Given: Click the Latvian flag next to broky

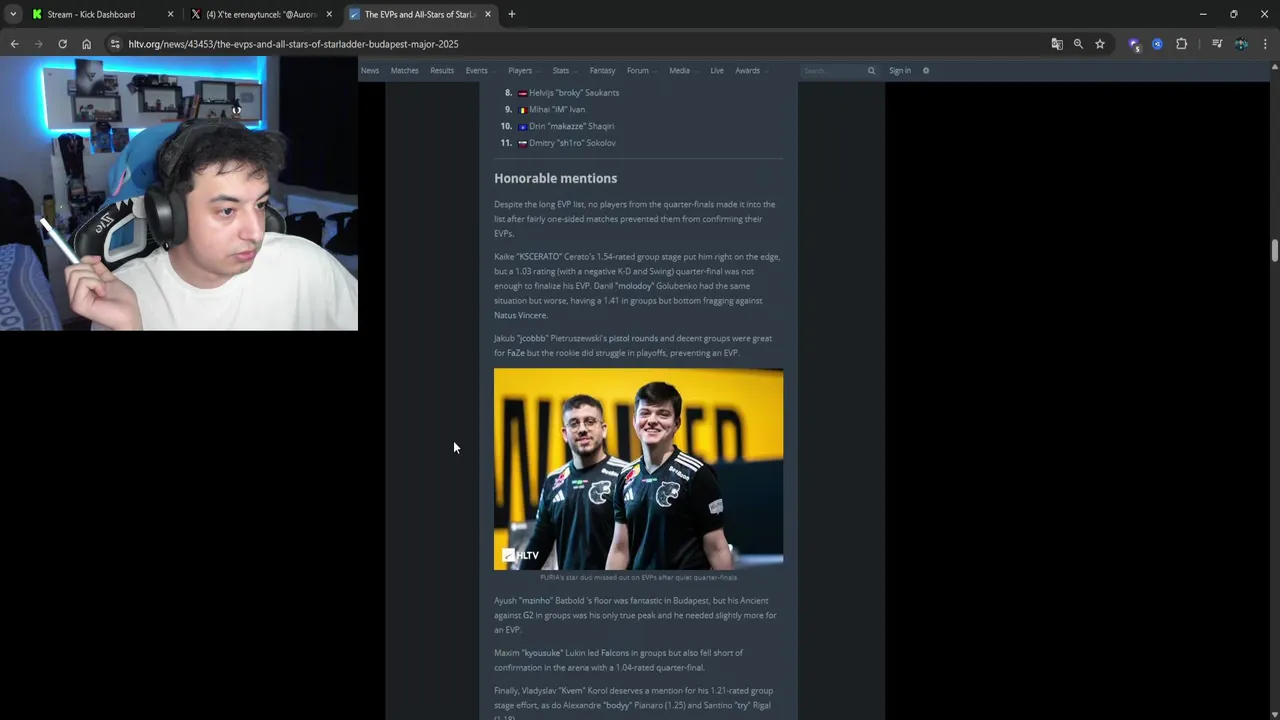Looking at the screenshot, I should tap(522, 93).
